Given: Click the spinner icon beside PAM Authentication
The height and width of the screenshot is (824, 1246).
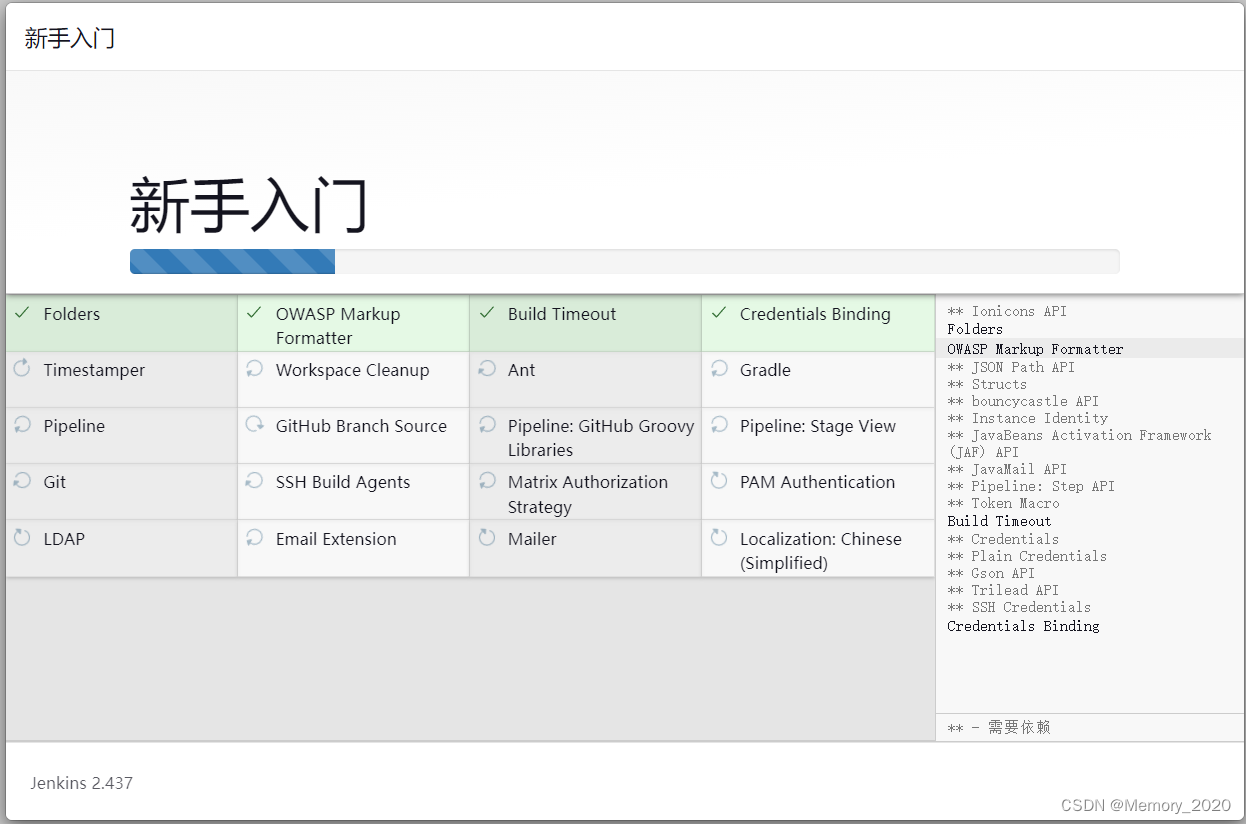Looking at the screenshot, I should pyautogui.click(x=718, y=481).
